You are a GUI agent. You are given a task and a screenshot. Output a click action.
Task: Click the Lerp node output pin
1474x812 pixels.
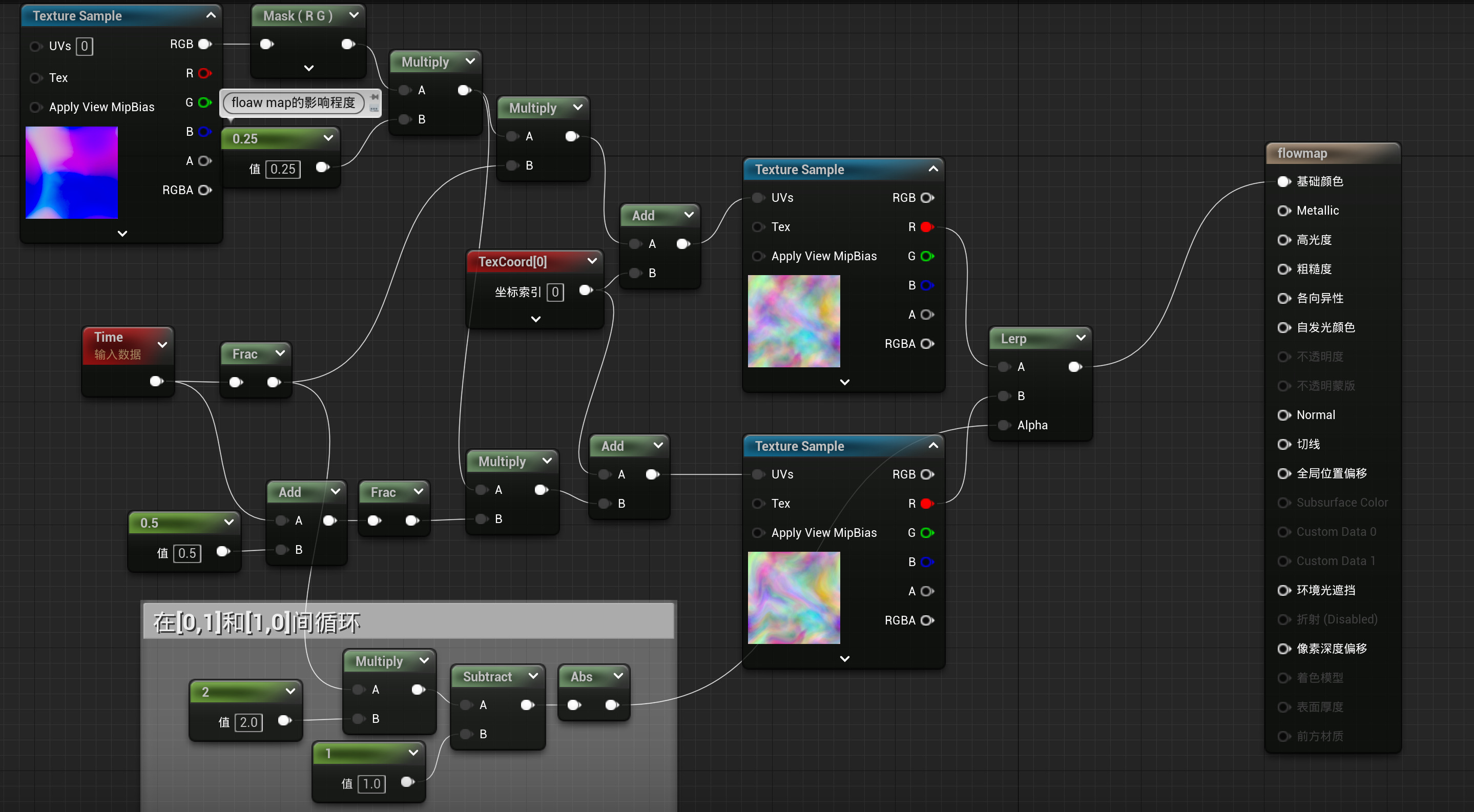1075,367
